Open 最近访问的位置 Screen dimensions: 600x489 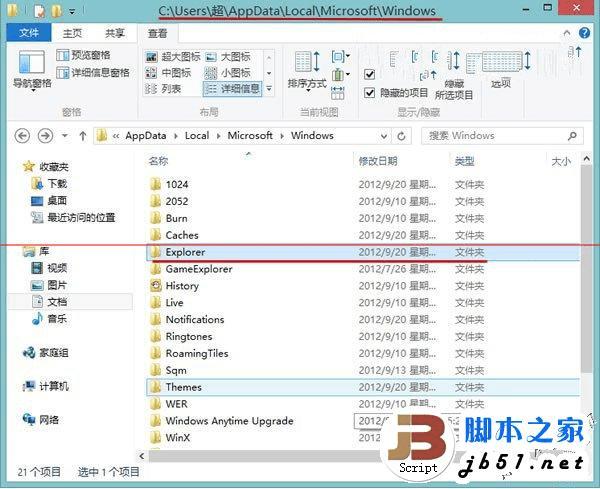pyautogui.click(x=73, y=218)
